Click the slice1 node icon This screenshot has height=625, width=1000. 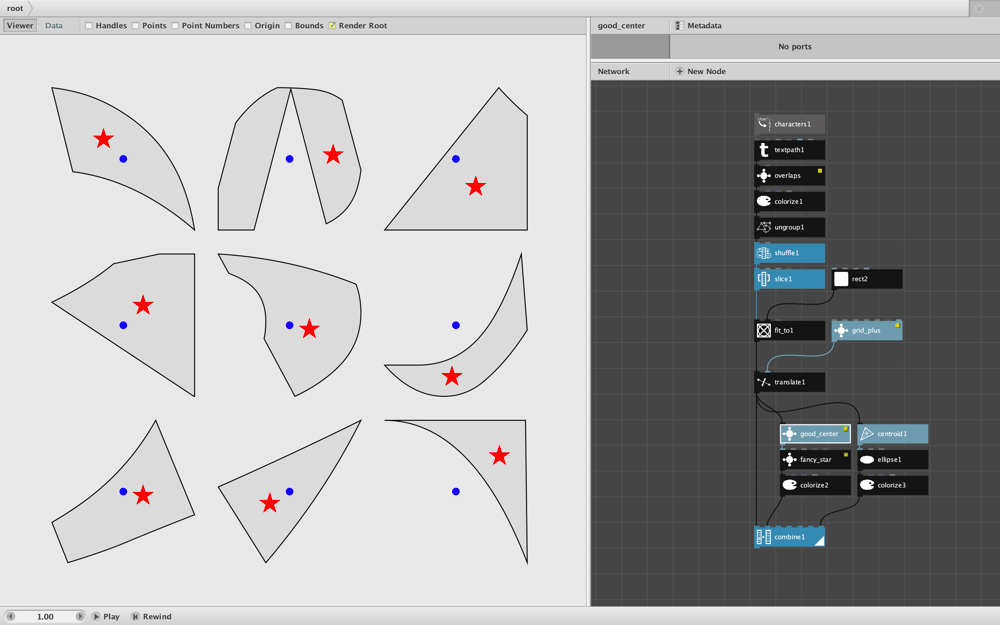pos(763,279)
